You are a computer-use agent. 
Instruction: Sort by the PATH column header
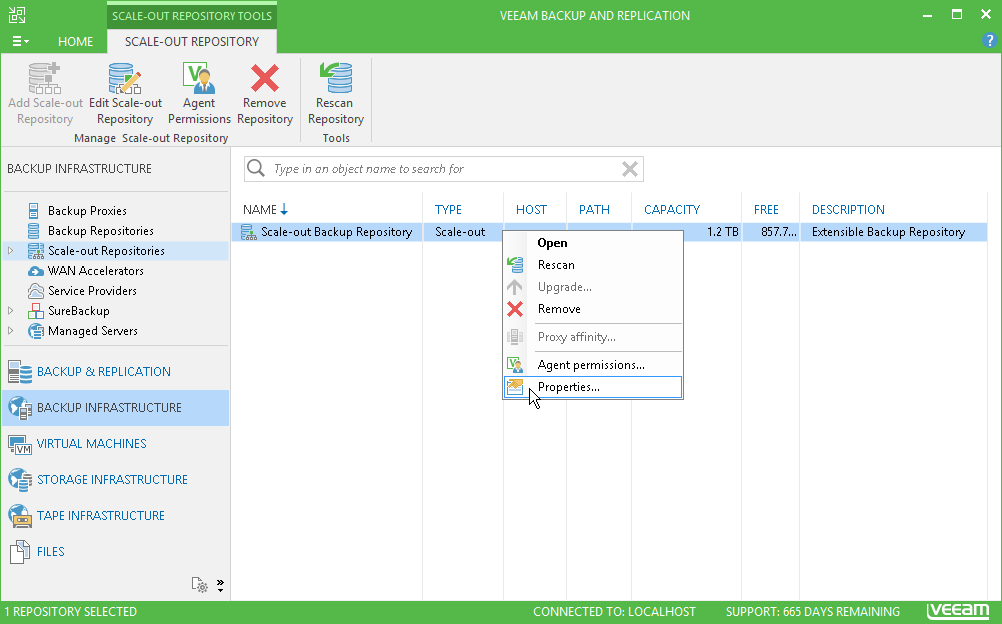pyautogui.click(x=594, y=210)
